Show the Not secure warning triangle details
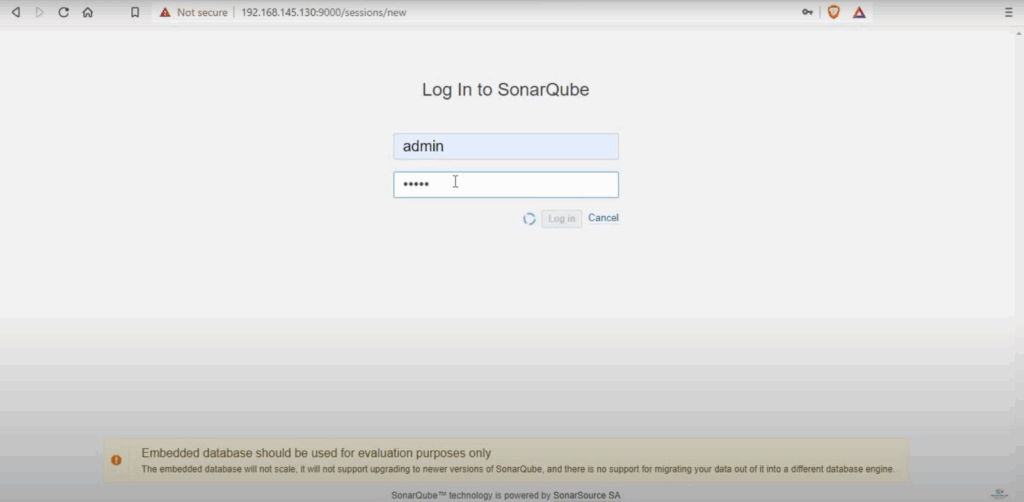 click(x=165, y=12)
